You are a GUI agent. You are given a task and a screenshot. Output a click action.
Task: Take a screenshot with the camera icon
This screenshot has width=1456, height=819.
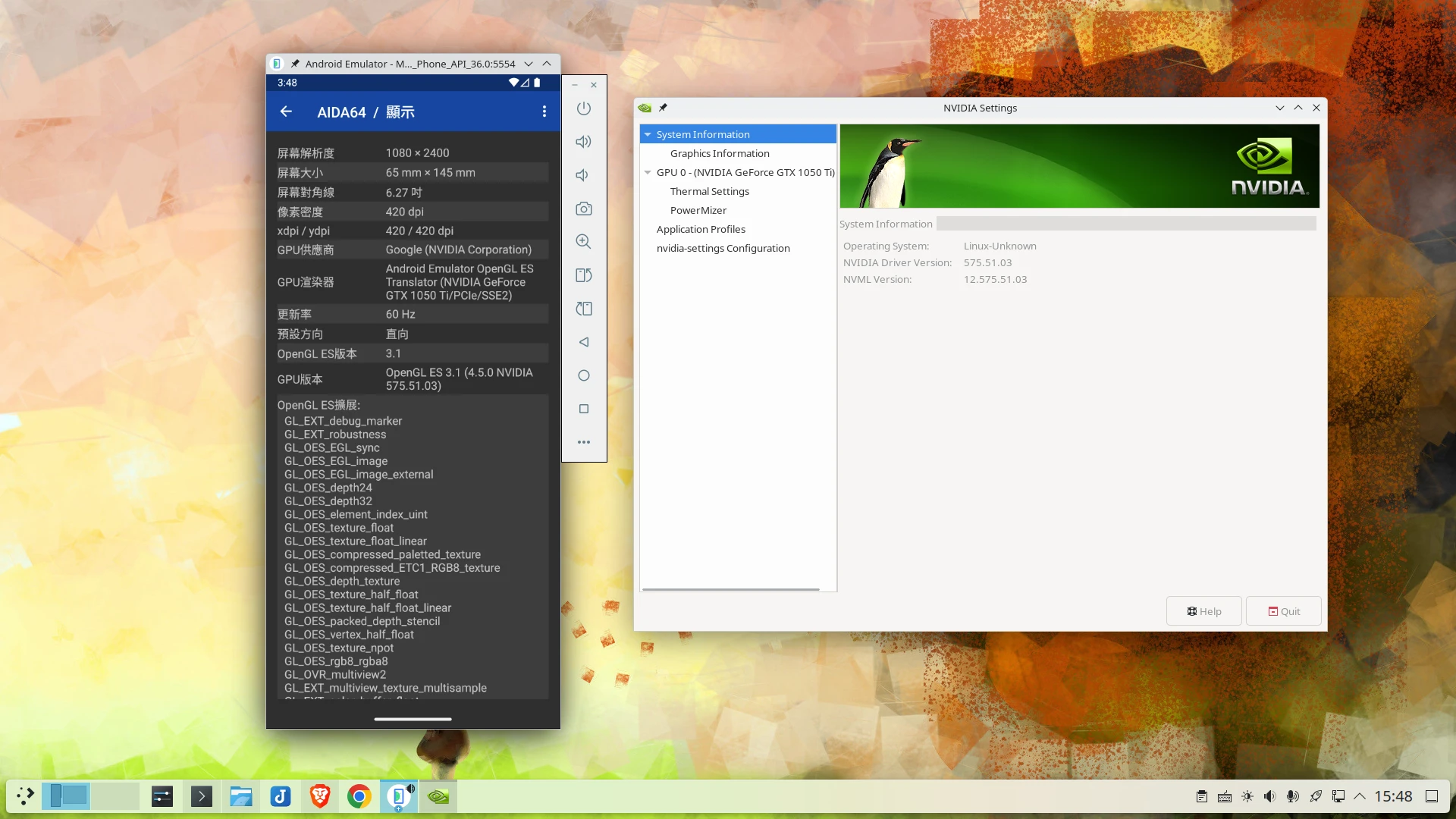[x=583, y=209]
